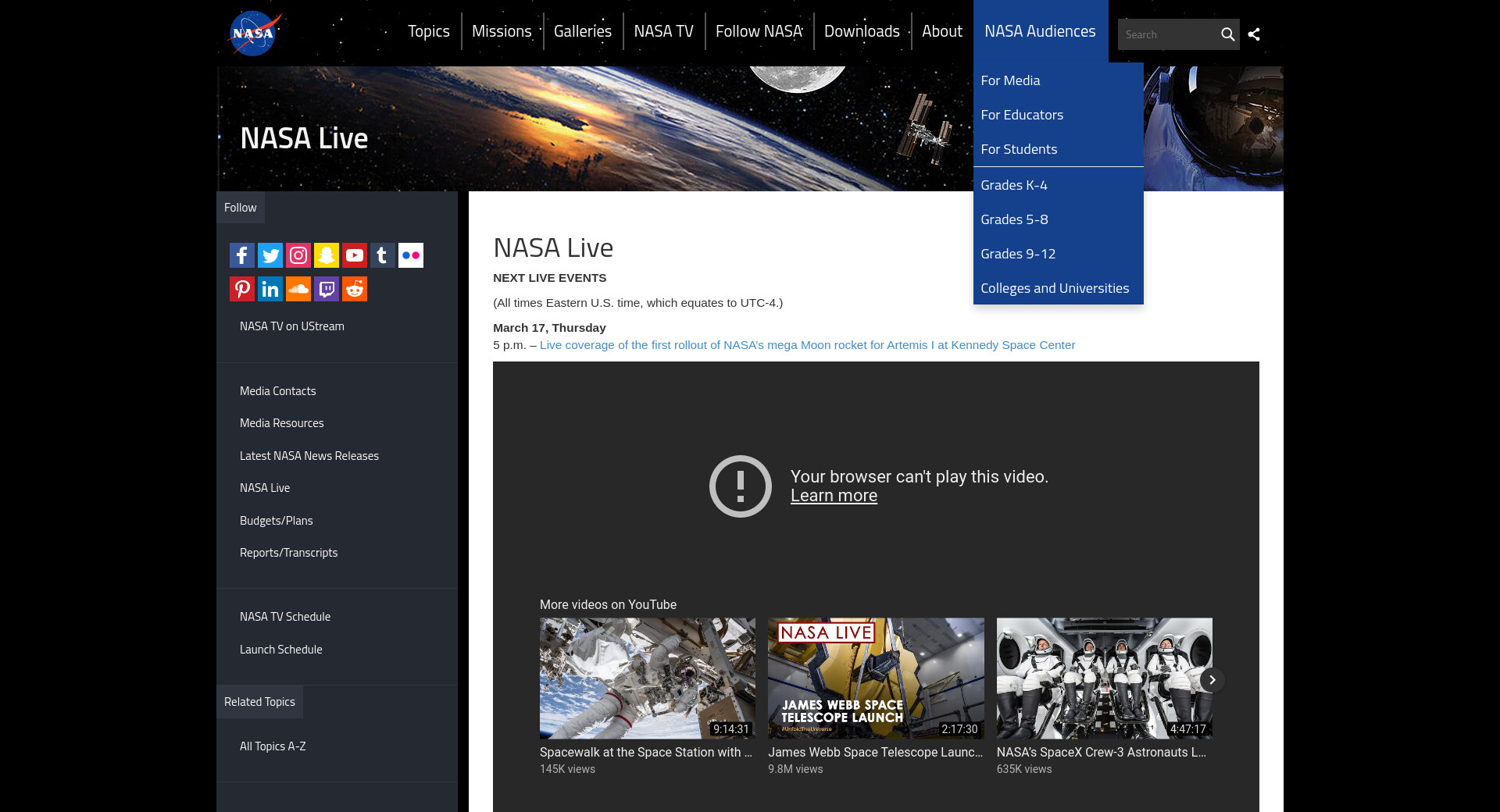Screen dimensions: 1500x812
Task: Collapse the NASA Audiences dropdown
Action: 1040,31
